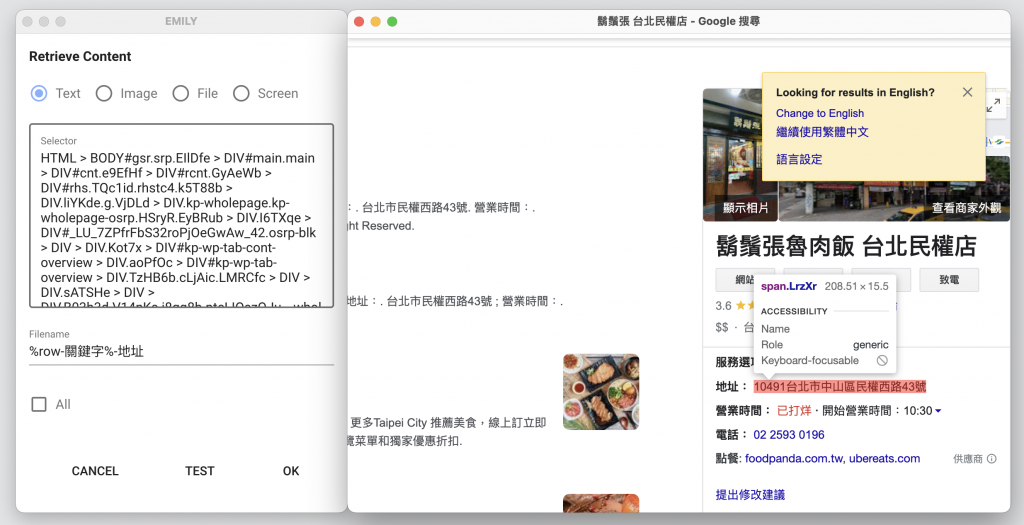
Task: Click the 供應商 info icon
Action: click(x=991, y=459)
